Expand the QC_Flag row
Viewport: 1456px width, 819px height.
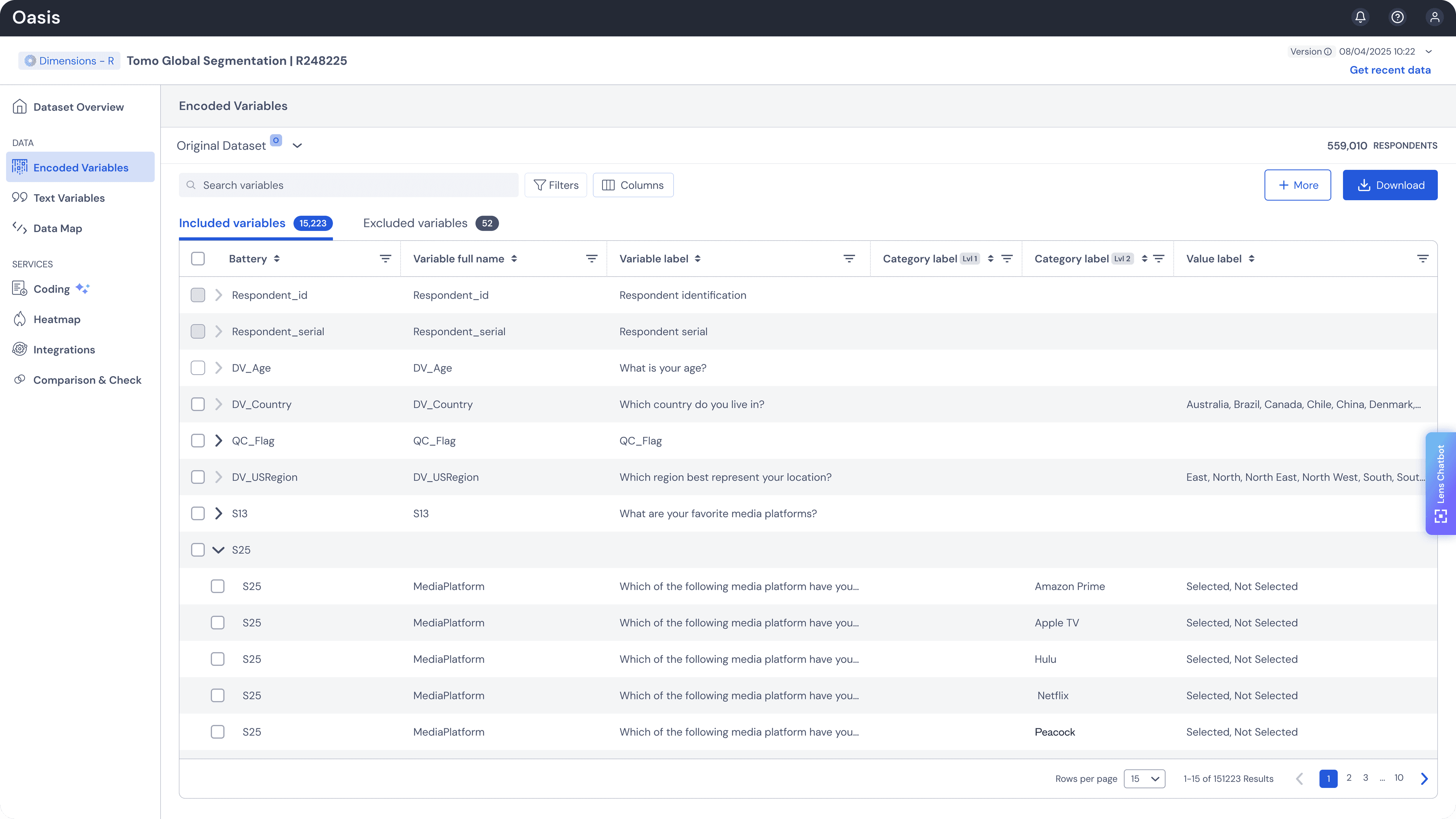pyautogui.click(x=219, y=441)
